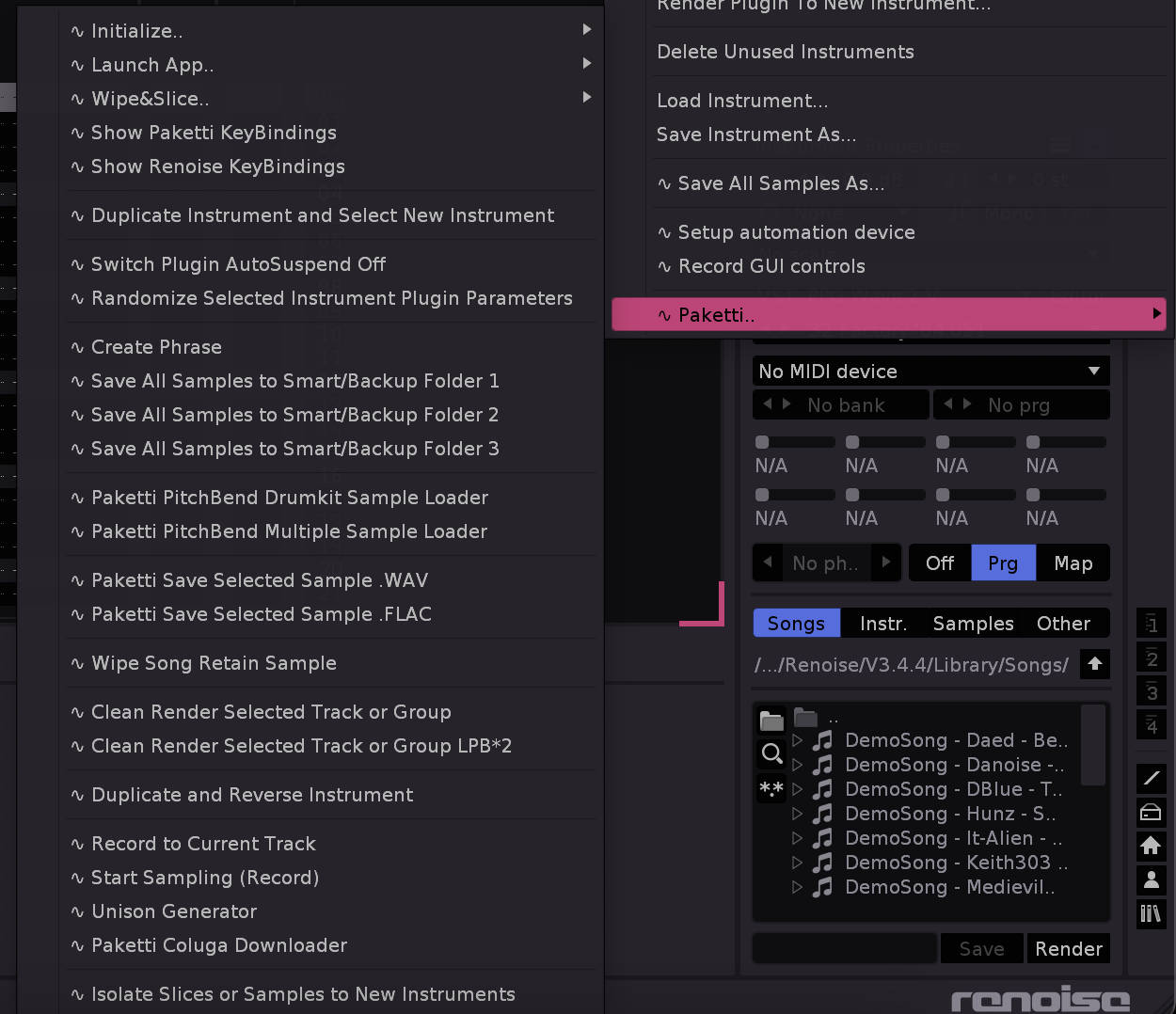
Task: Select favorite folder preset 1 icon
Action: 1151,624
